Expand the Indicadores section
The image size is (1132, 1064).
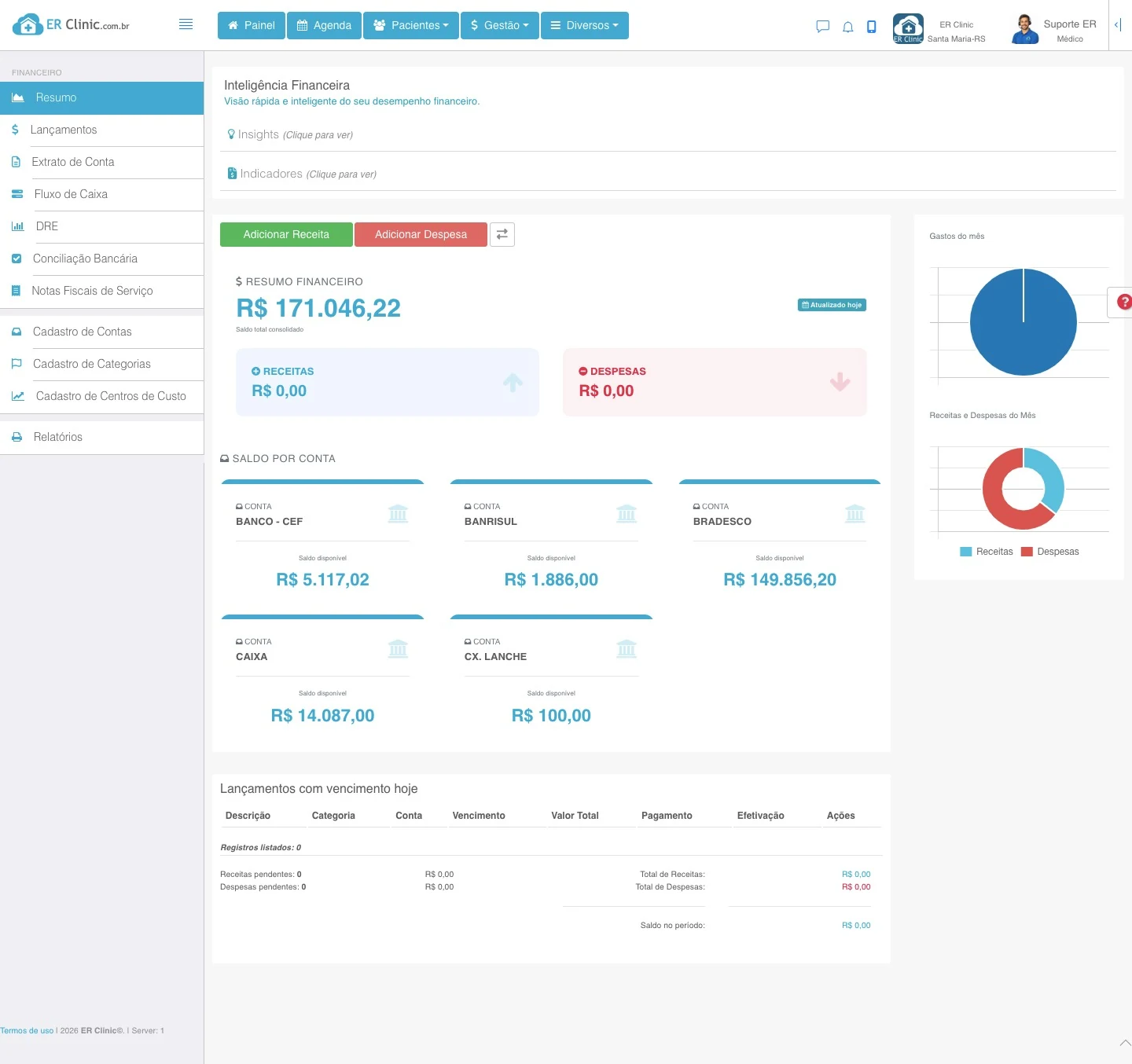pyautogui.click(x=302, y=174)
